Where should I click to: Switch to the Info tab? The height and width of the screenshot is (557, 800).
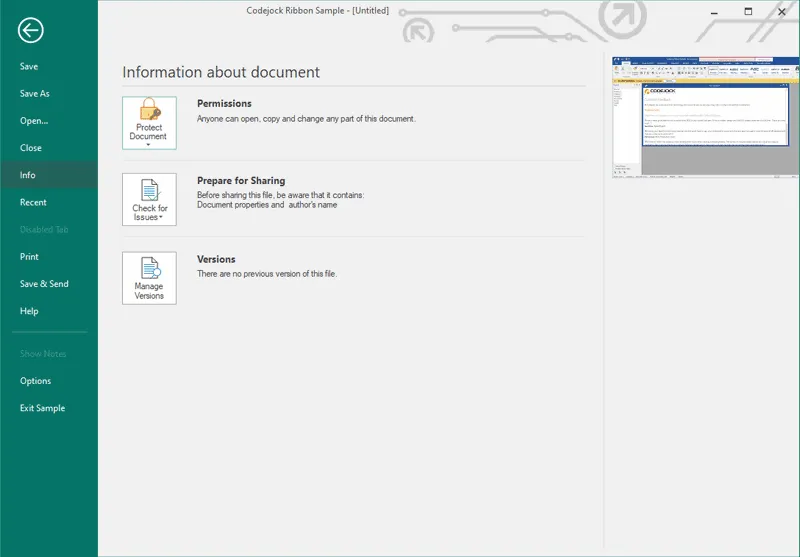(x=28, y=175)
